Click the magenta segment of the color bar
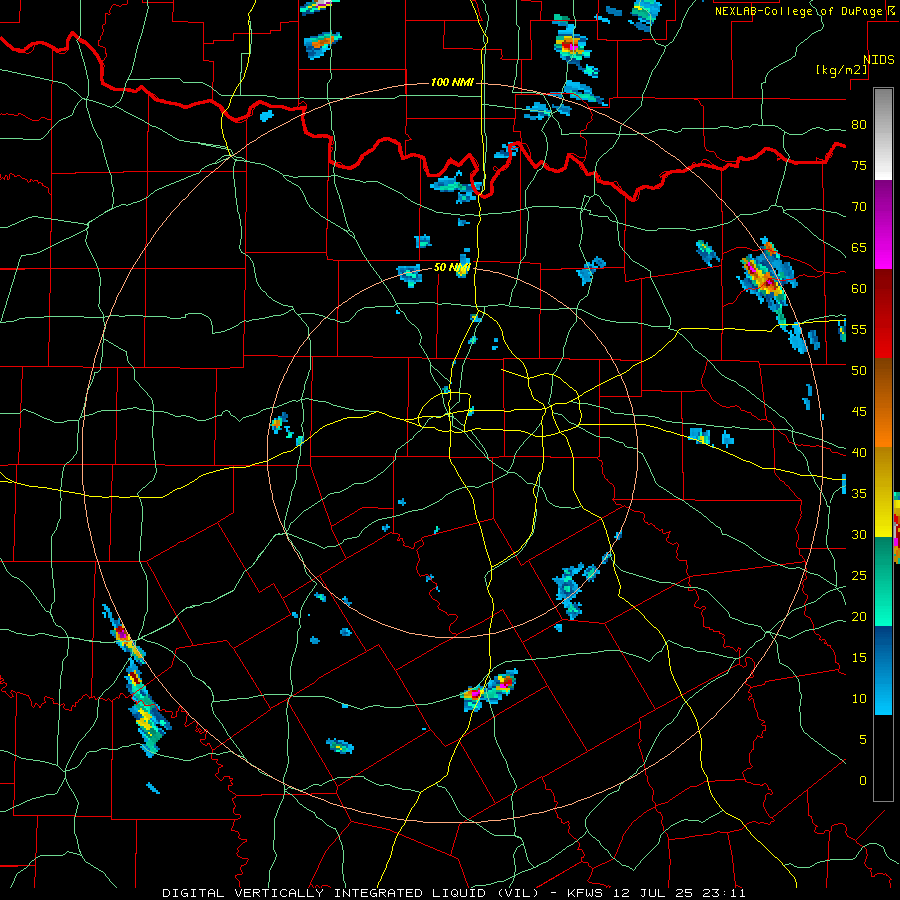The height and width of the screenshot is (900, 900). [x=883, y=224]
